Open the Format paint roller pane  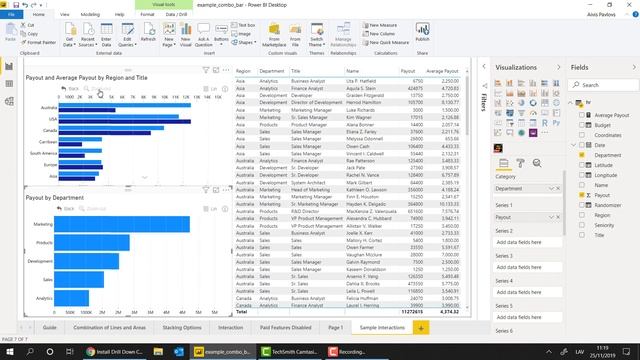(520, 163)
